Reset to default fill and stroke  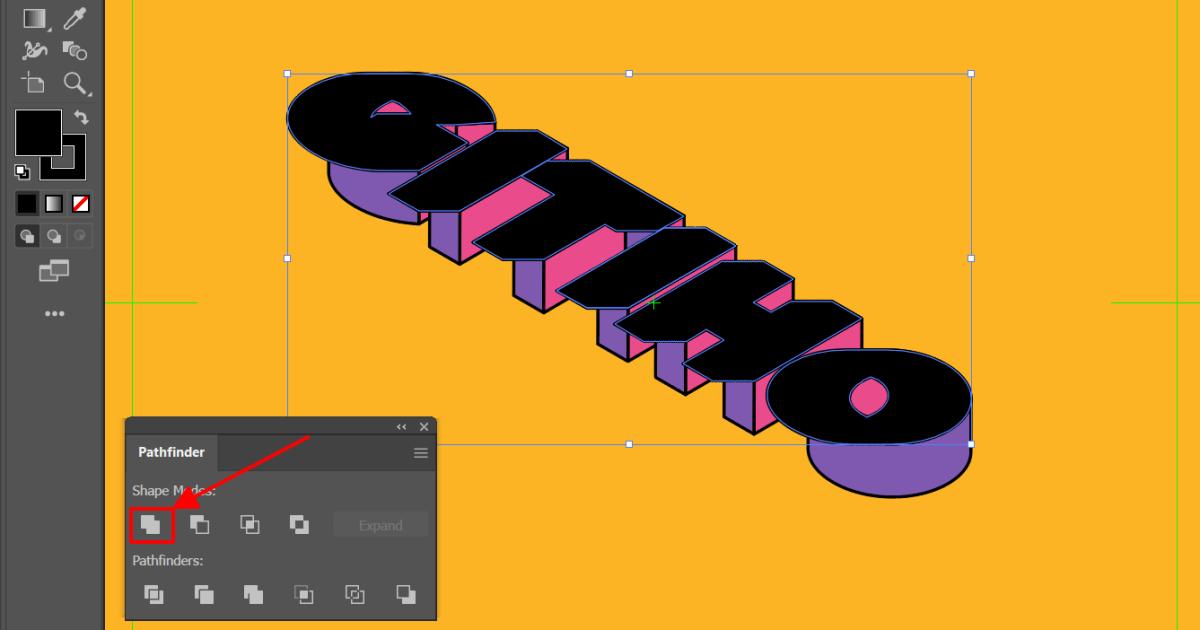coord(22,171)
